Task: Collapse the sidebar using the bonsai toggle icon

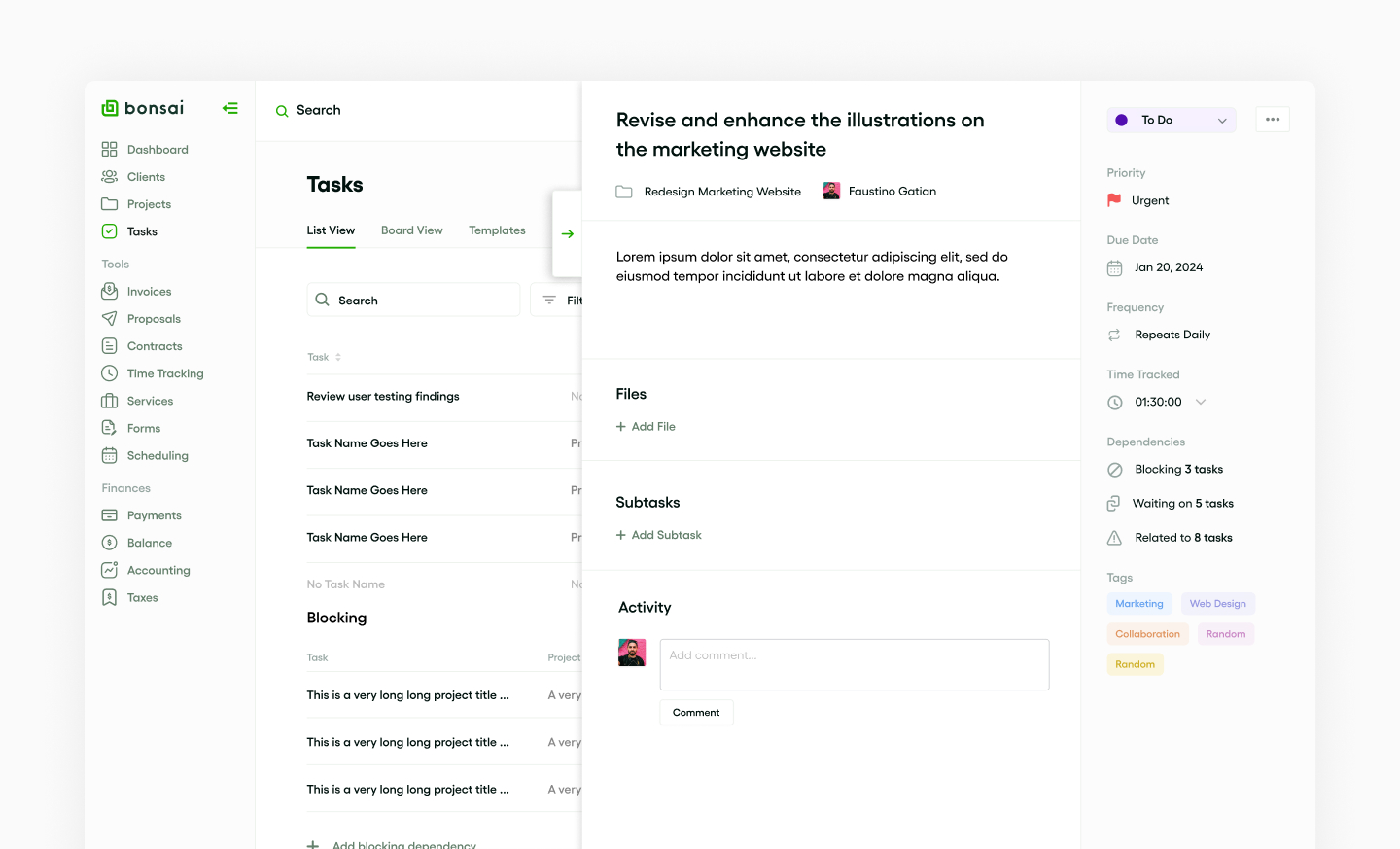Action: coord(230,108)
